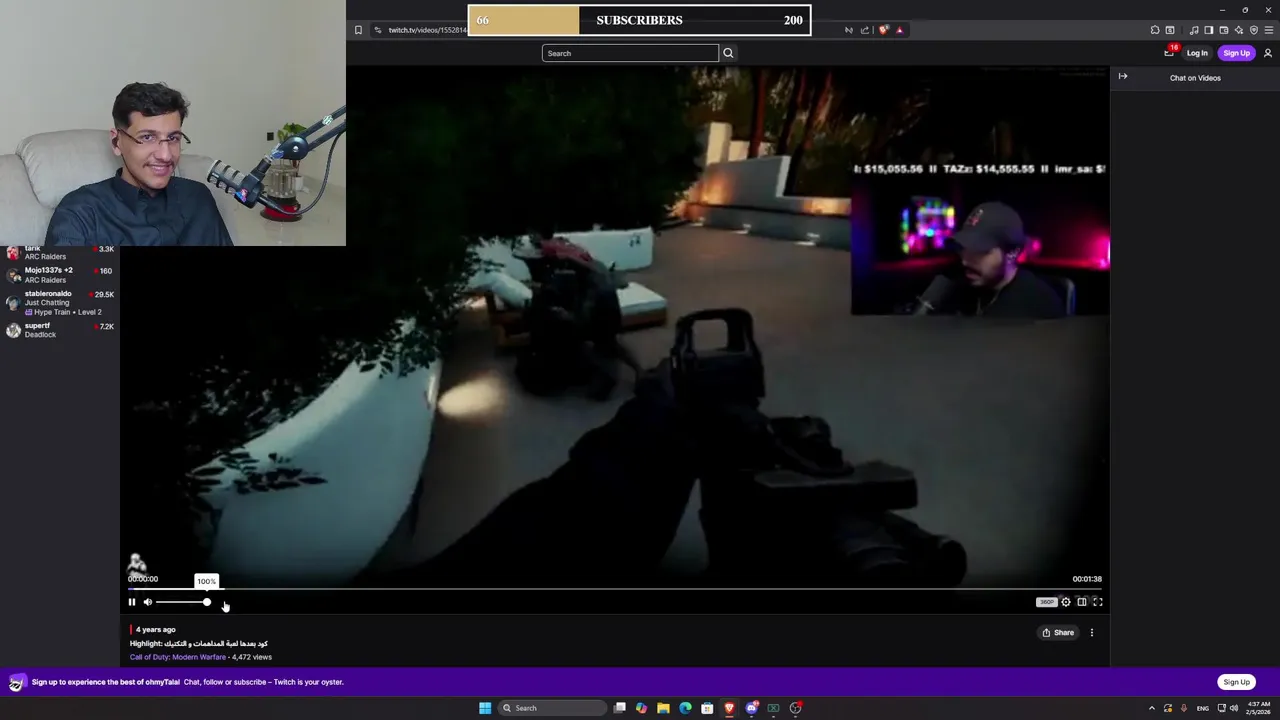Open the notifications inbox showing 16
Image resolution: width=1280 pixels, height=720 pixels.
tap(1169, 52)
